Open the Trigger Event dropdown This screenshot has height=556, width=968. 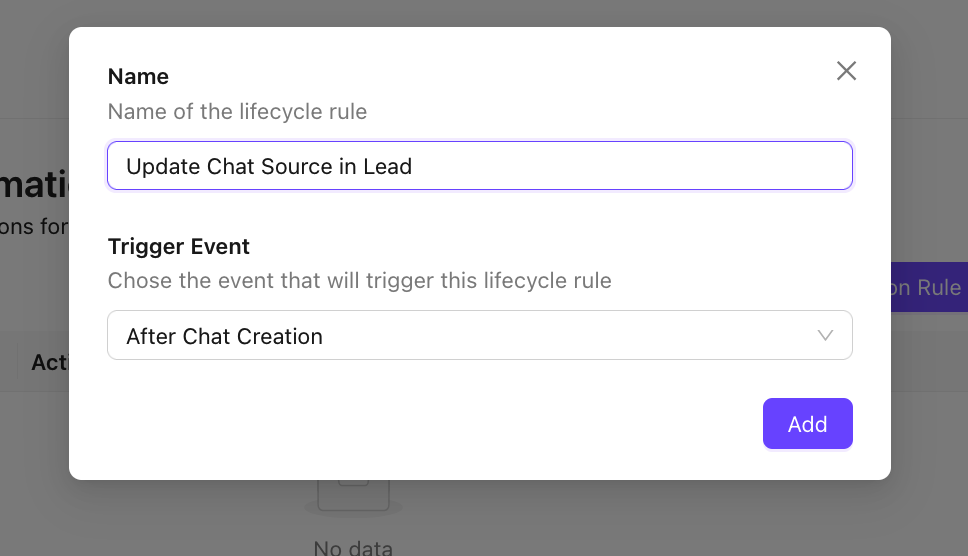click(479, 336)
